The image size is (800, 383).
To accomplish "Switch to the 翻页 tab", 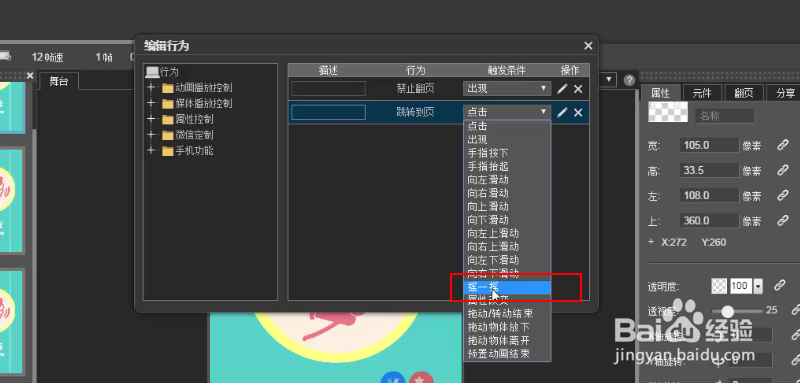I will [x=744, y=93].
